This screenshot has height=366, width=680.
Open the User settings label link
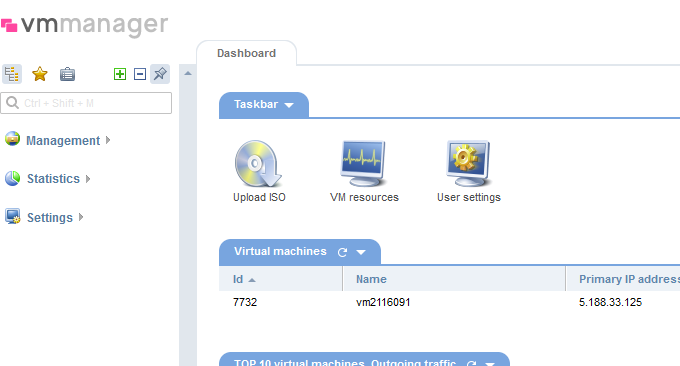point(469,197)
